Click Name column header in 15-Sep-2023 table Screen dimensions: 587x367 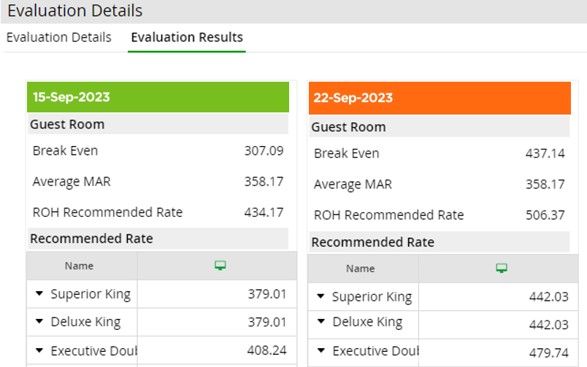tap(79, 266)
